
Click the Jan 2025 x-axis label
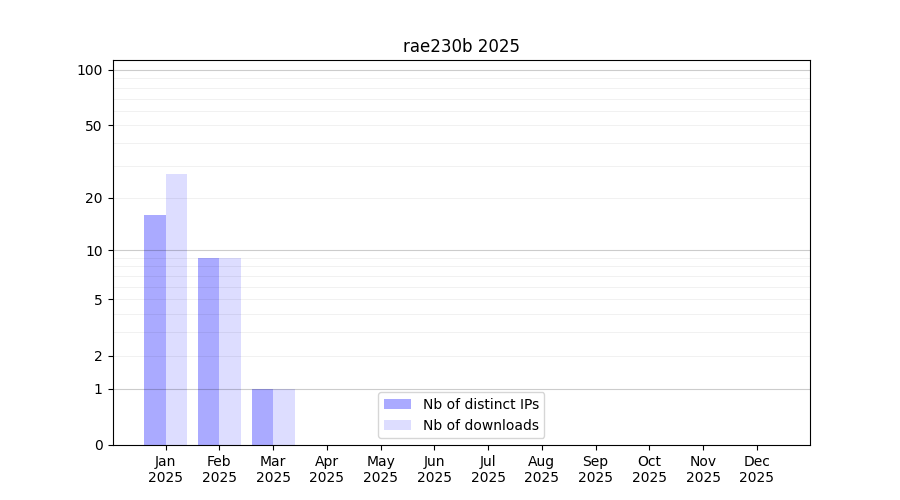(165, 469)
